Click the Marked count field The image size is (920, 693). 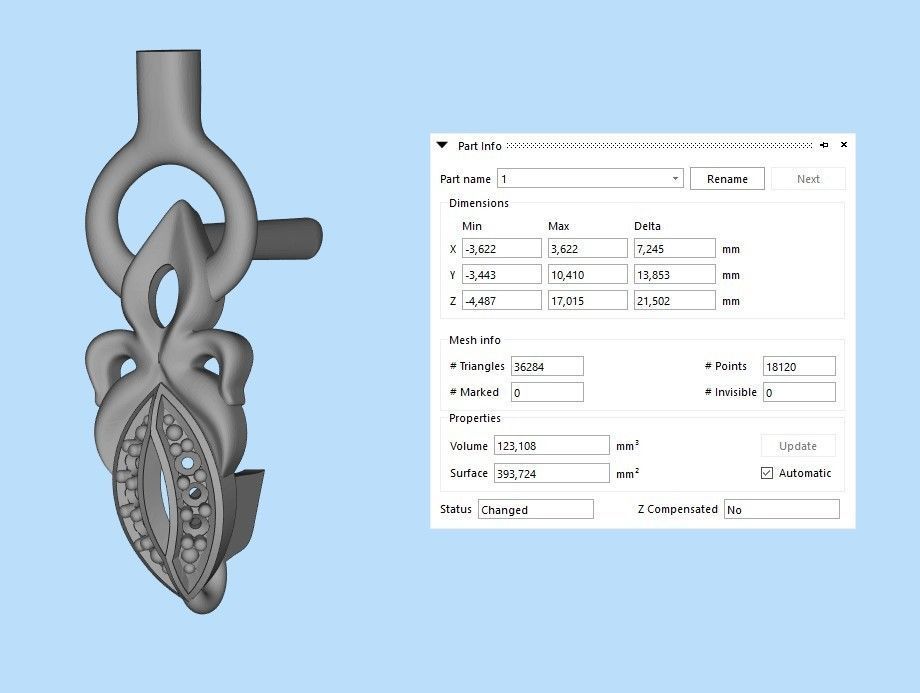pyautogui.click(x=547, y=392)
